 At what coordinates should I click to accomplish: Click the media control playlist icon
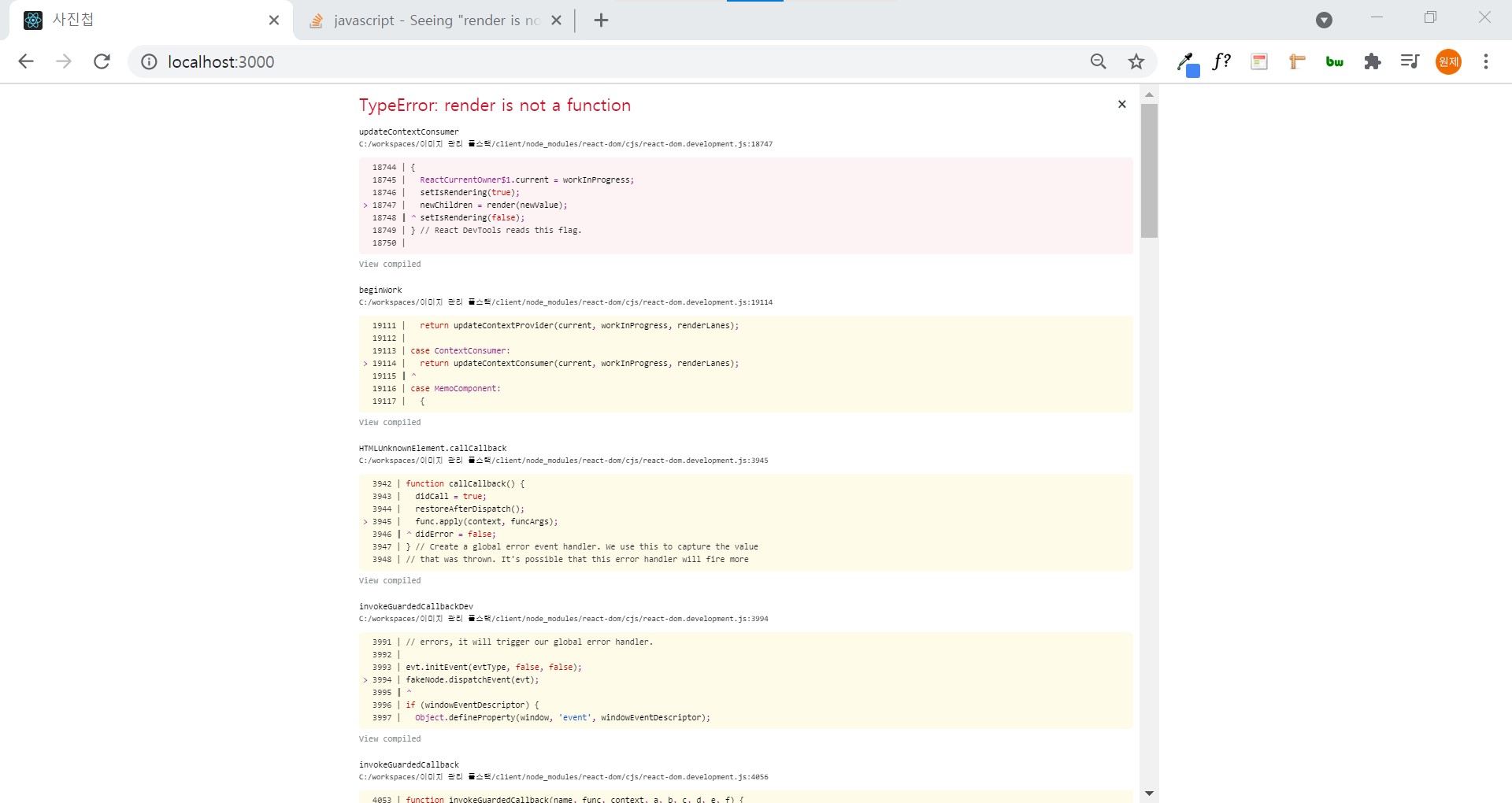1410,61
